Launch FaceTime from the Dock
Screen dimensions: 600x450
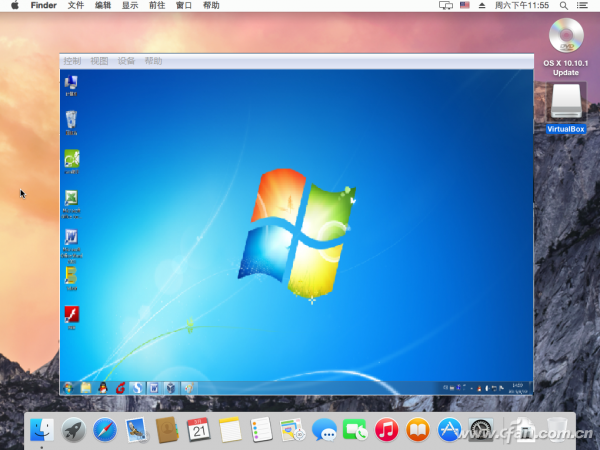pos(355,429)
